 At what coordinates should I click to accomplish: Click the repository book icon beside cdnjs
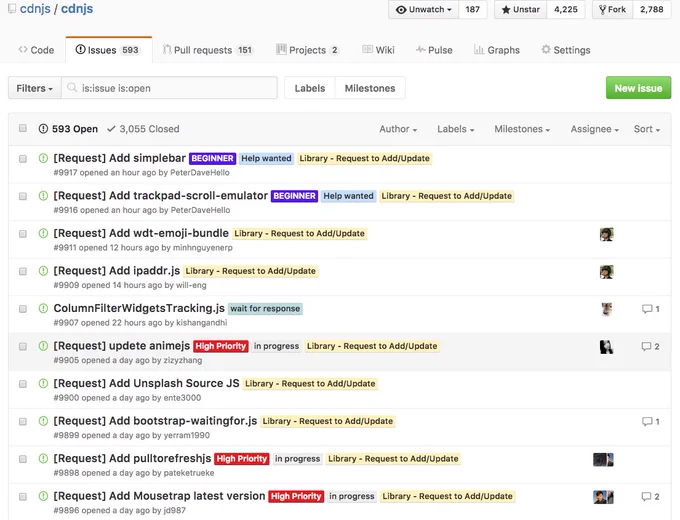pos(12,9)
